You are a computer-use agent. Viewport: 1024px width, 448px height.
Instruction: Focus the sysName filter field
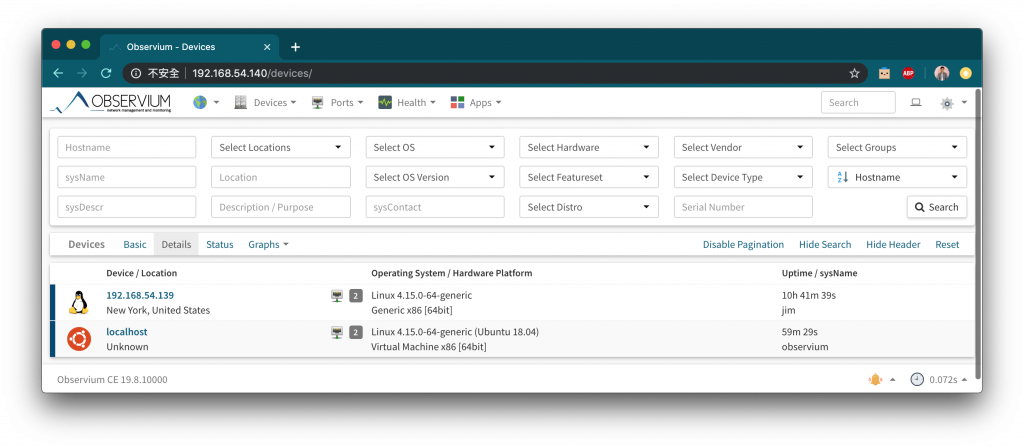pyautogui.click(x=127, y=177)
